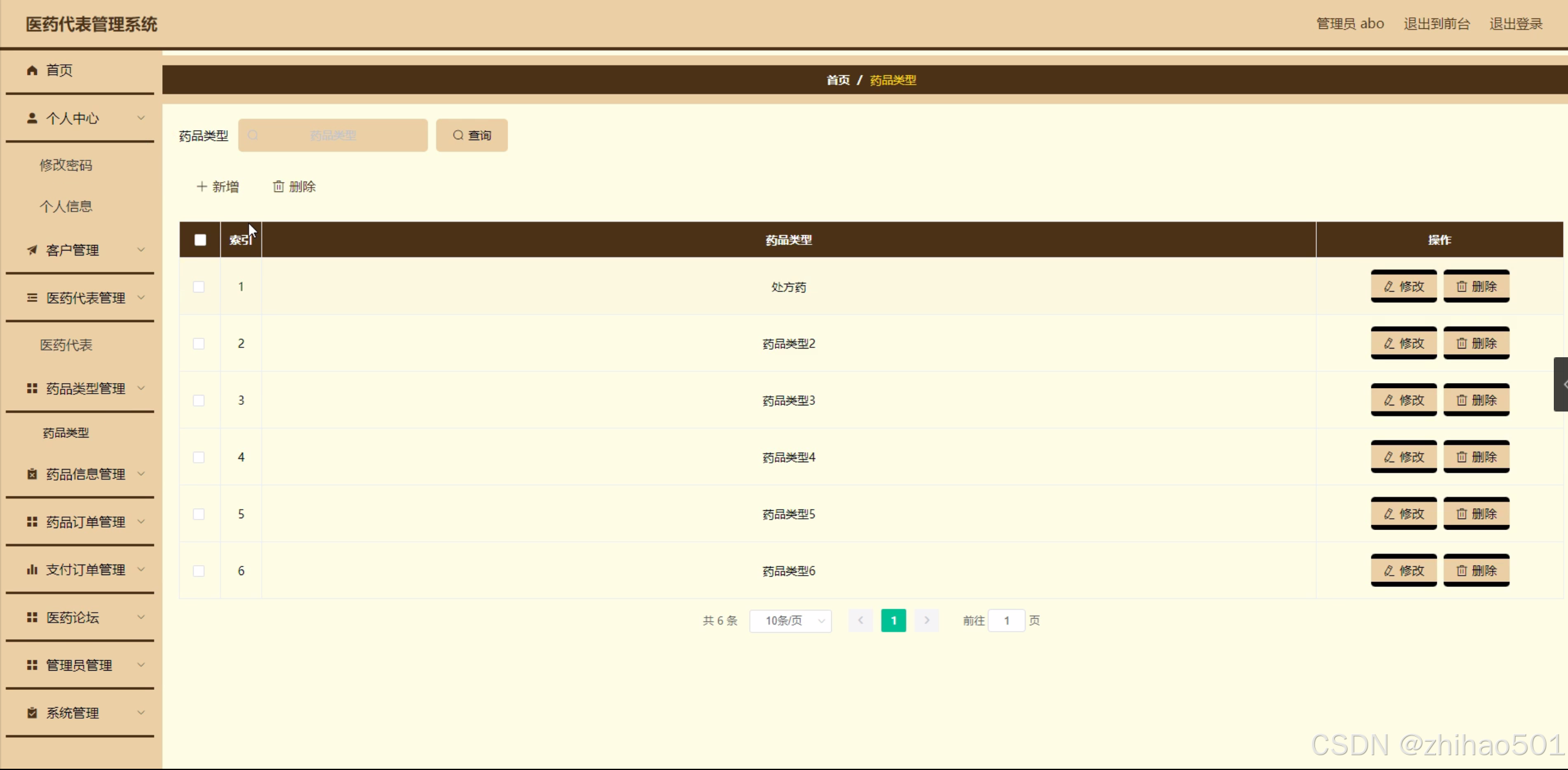The height and width of the screenshot is (770, 1568).
Task: Click the bar chart icon for 支付订单管理
Action: 32,569
